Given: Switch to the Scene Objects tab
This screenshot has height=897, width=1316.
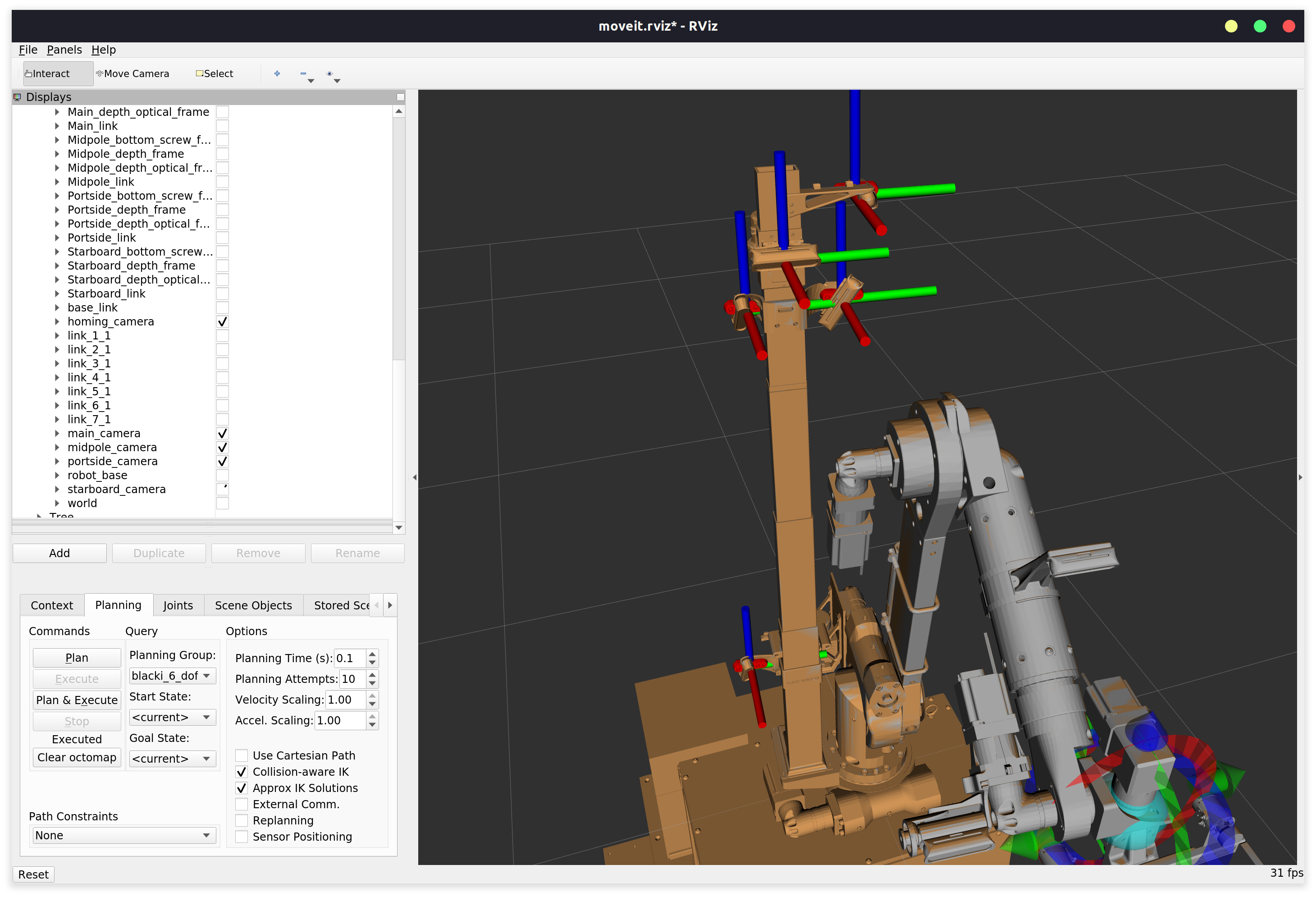Looking at the screenshot, I should pyautogui.click(x=253, y=605).
